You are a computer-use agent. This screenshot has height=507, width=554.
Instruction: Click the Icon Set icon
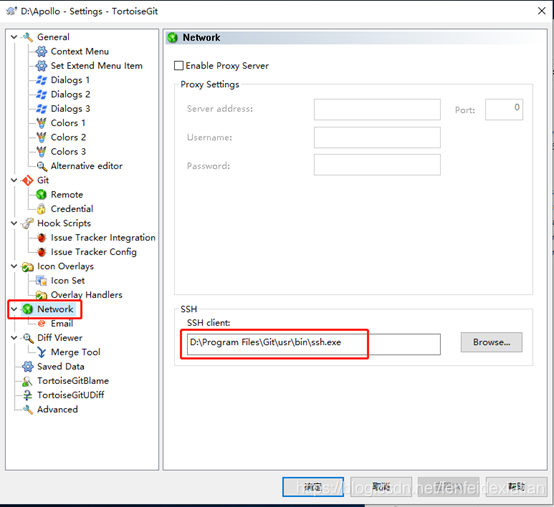click(x=41, y=281)
